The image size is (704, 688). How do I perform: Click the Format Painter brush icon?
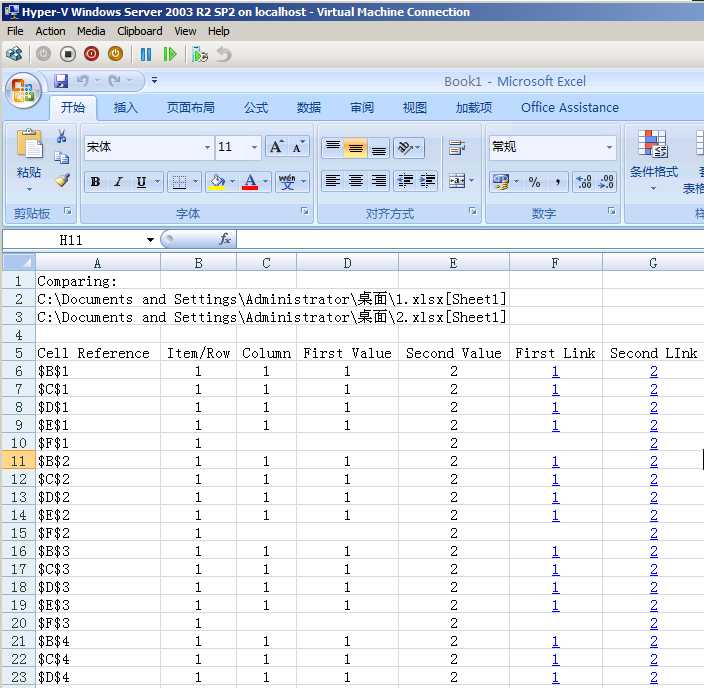[62, 180]
